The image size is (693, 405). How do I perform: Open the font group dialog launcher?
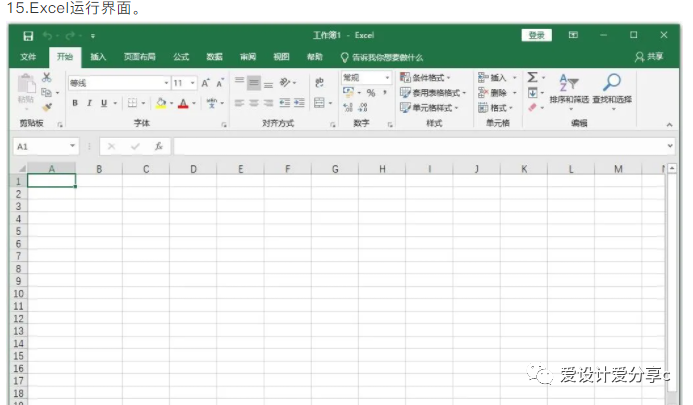224,125
